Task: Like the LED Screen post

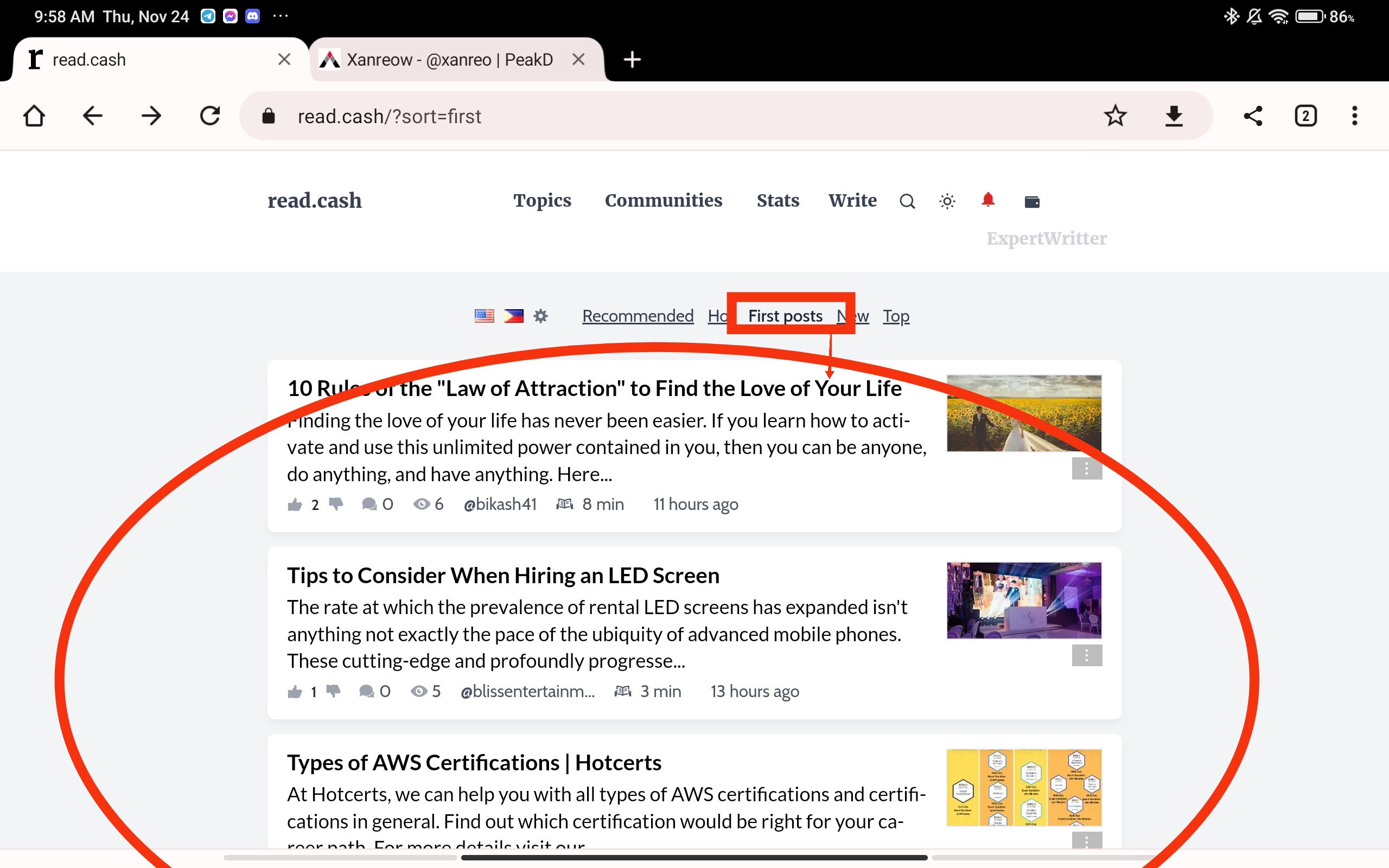Action: tap(295, 691)
